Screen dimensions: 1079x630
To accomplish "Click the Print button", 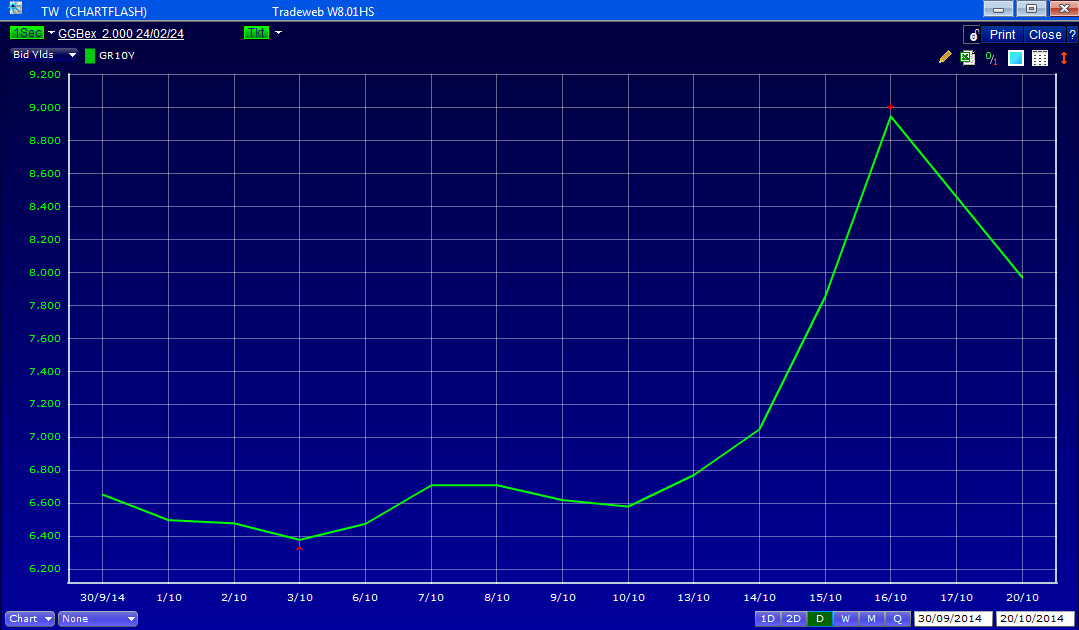I will [x=1003, y=34].
